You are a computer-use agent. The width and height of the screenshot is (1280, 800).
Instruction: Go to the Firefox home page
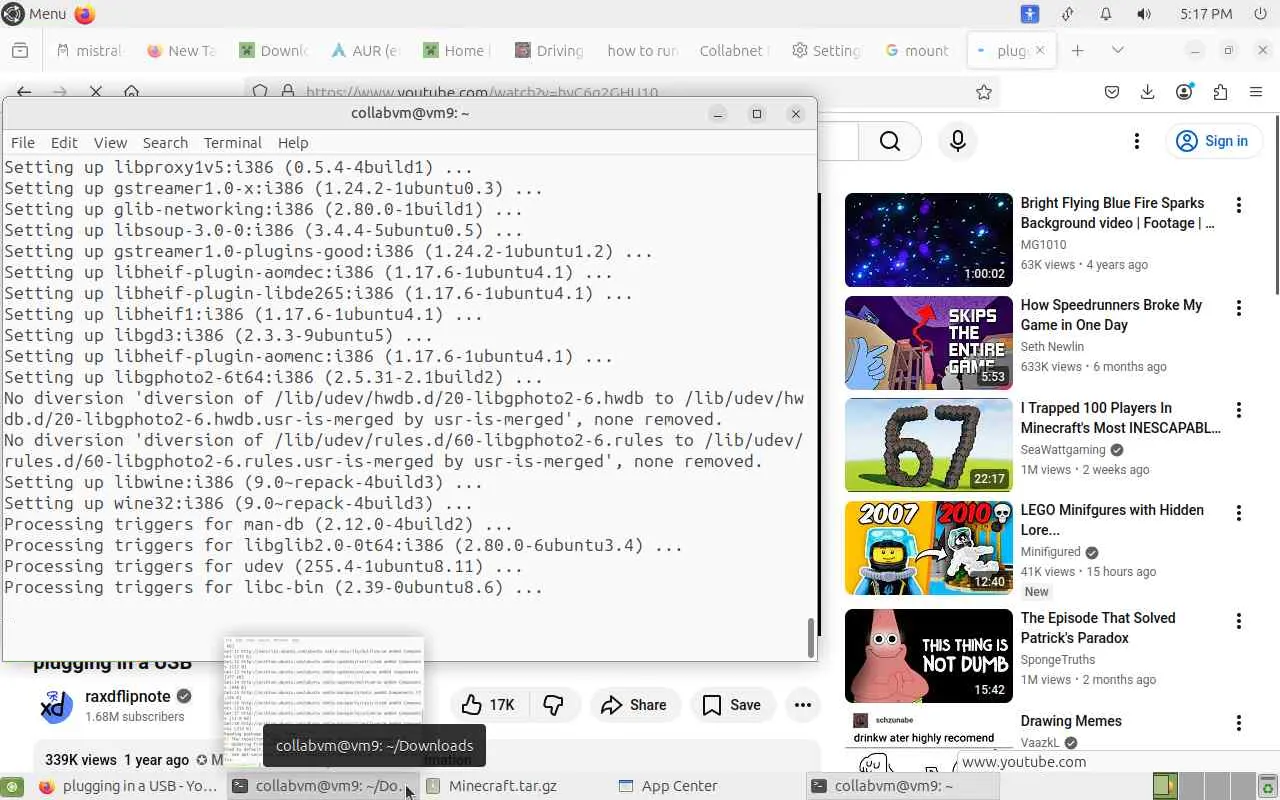[131, 92]
